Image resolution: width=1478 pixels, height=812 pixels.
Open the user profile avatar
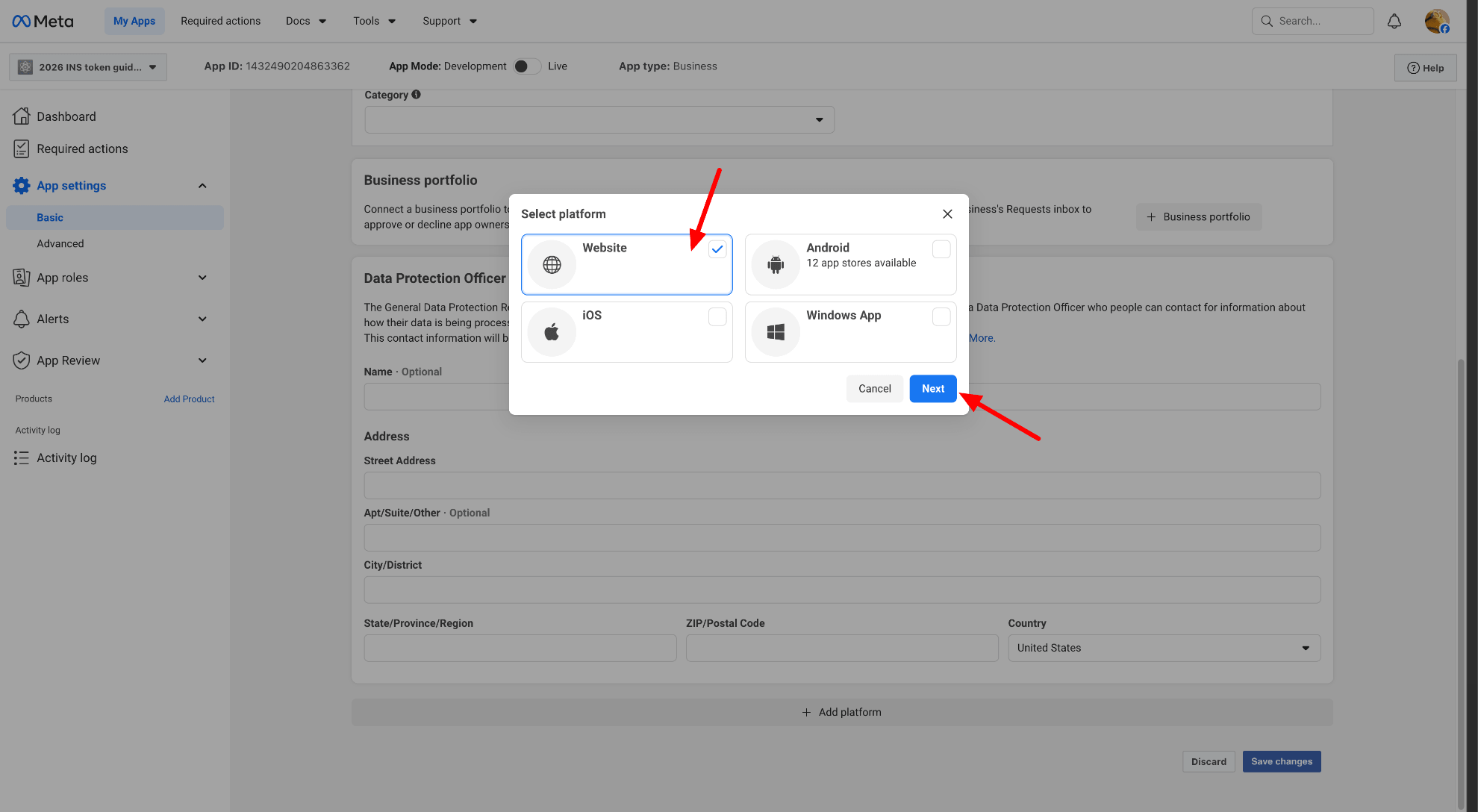tap(1436, 21)
